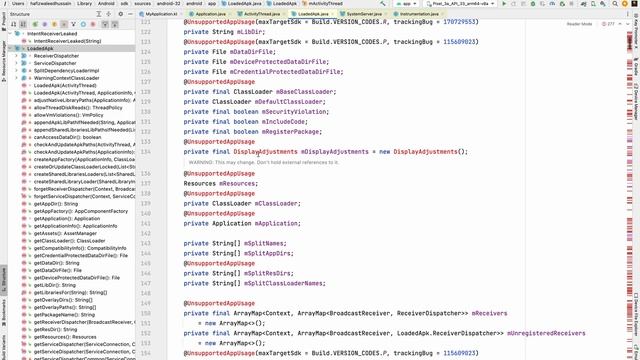Open Bookmarks side tool tab
This screenshot has height=360, width=640.
4,313
